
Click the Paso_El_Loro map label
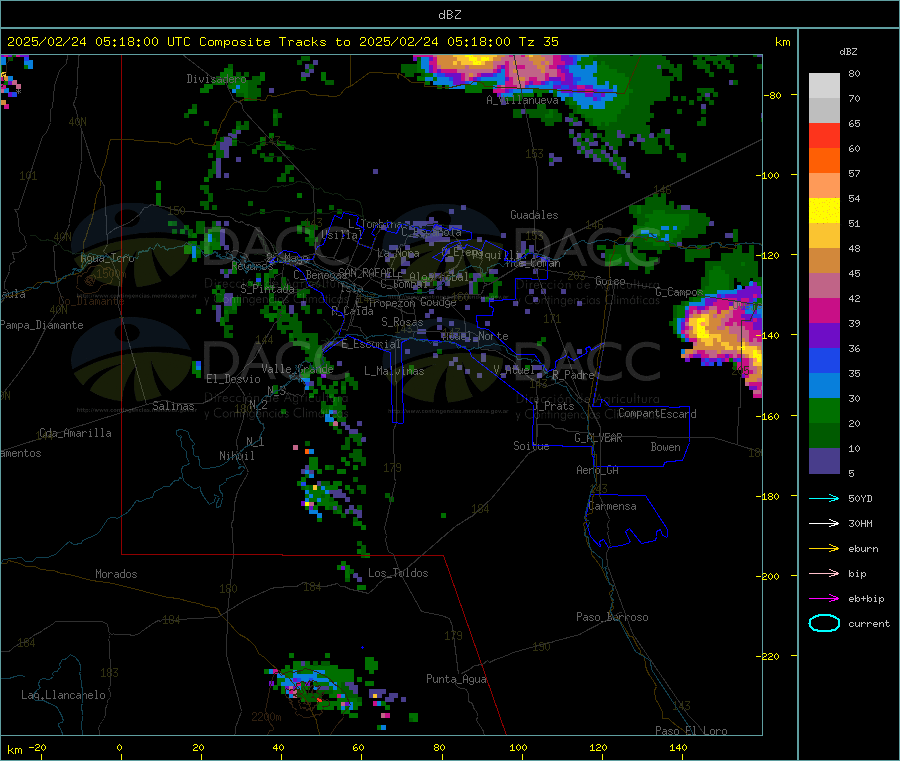click(x=691, y=731)
